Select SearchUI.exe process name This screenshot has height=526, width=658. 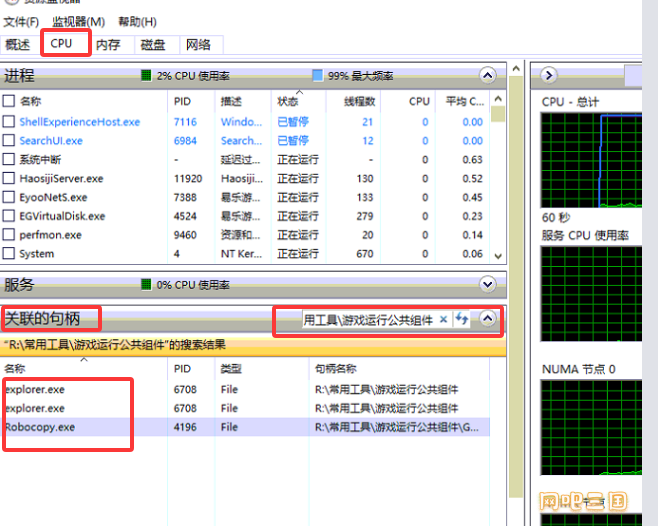point(51,141)
